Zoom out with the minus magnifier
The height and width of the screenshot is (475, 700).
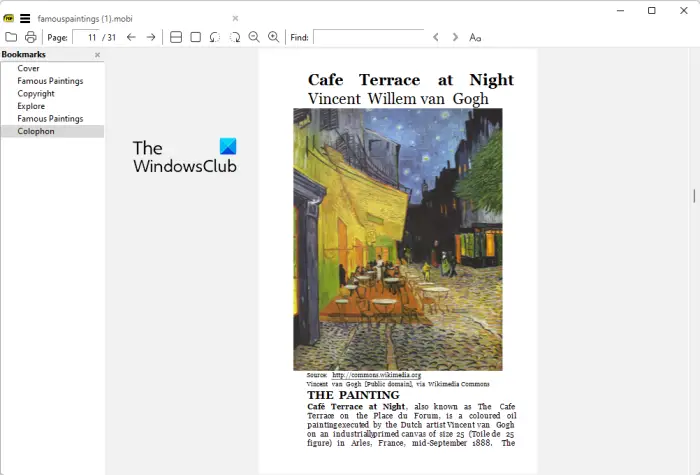tap(254, 37)
